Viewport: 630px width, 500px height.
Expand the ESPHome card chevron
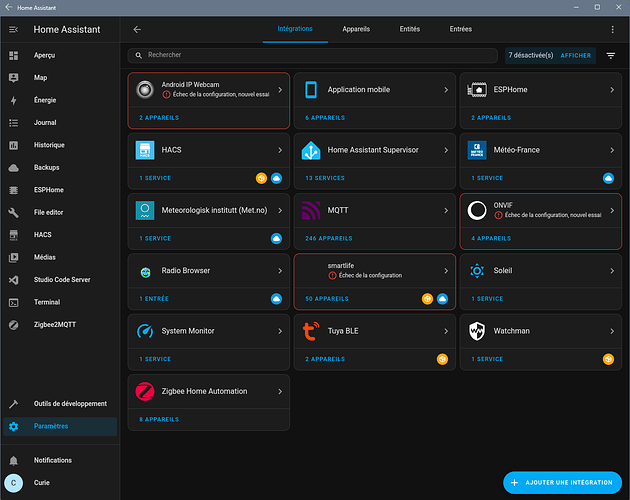pos(612,90)
